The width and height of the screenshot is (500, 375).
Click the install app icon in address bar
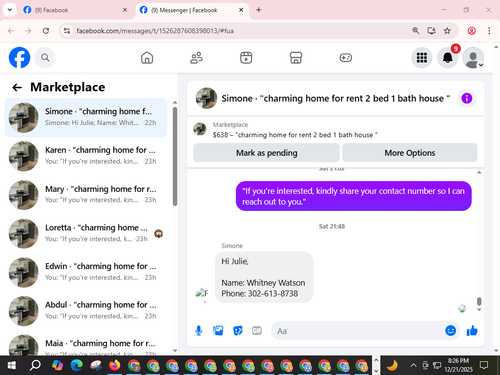pos(431,31)
